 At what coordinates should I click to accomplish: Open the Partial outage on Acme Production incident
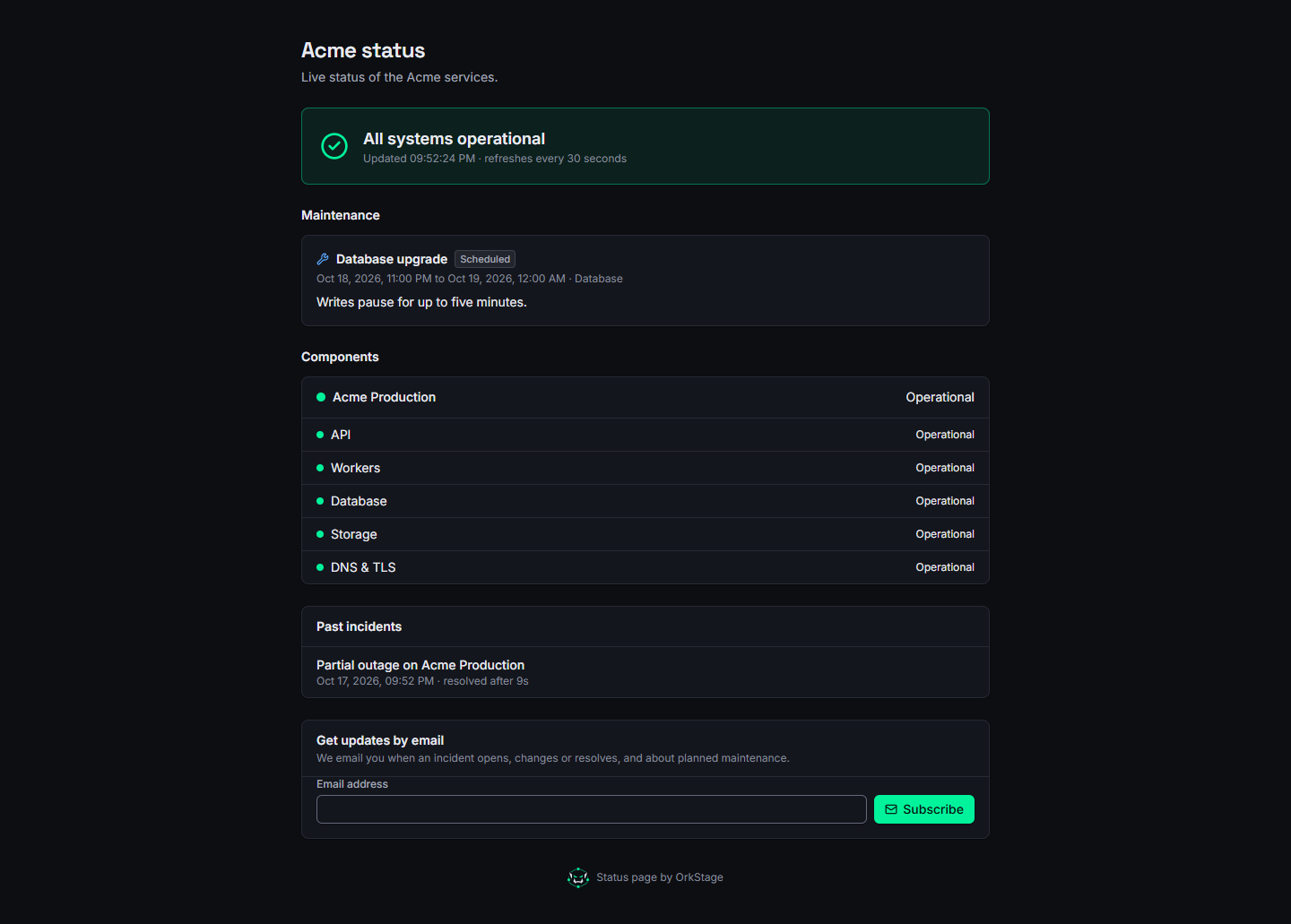click(x=420, y=665)
